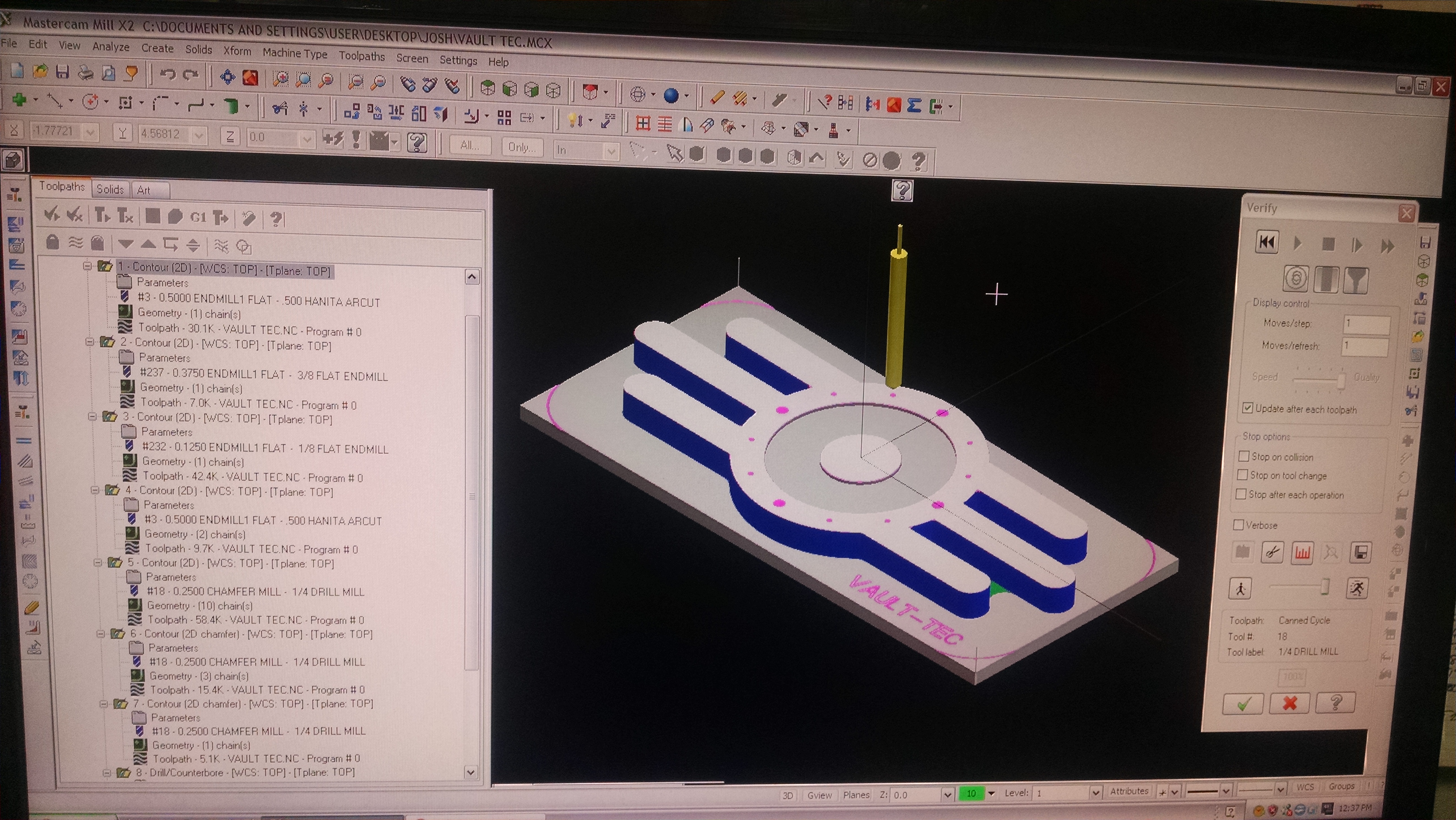Click the fast running speed icon

point(1357,589)
